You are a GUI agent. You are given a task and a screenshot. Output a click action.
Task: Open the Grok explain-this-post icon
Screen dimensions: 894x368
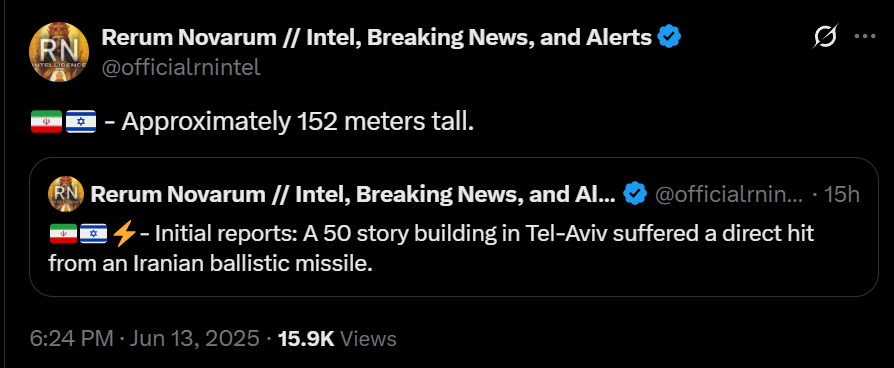pos(826,37)
